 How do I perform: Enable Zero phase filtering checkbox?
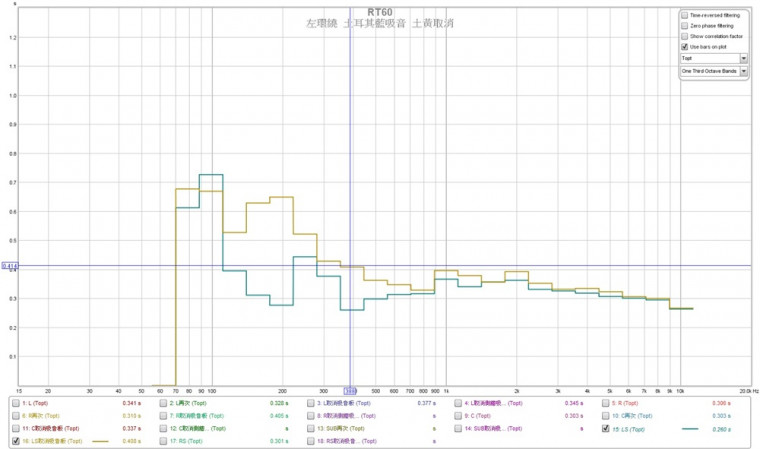pos(684,26)
